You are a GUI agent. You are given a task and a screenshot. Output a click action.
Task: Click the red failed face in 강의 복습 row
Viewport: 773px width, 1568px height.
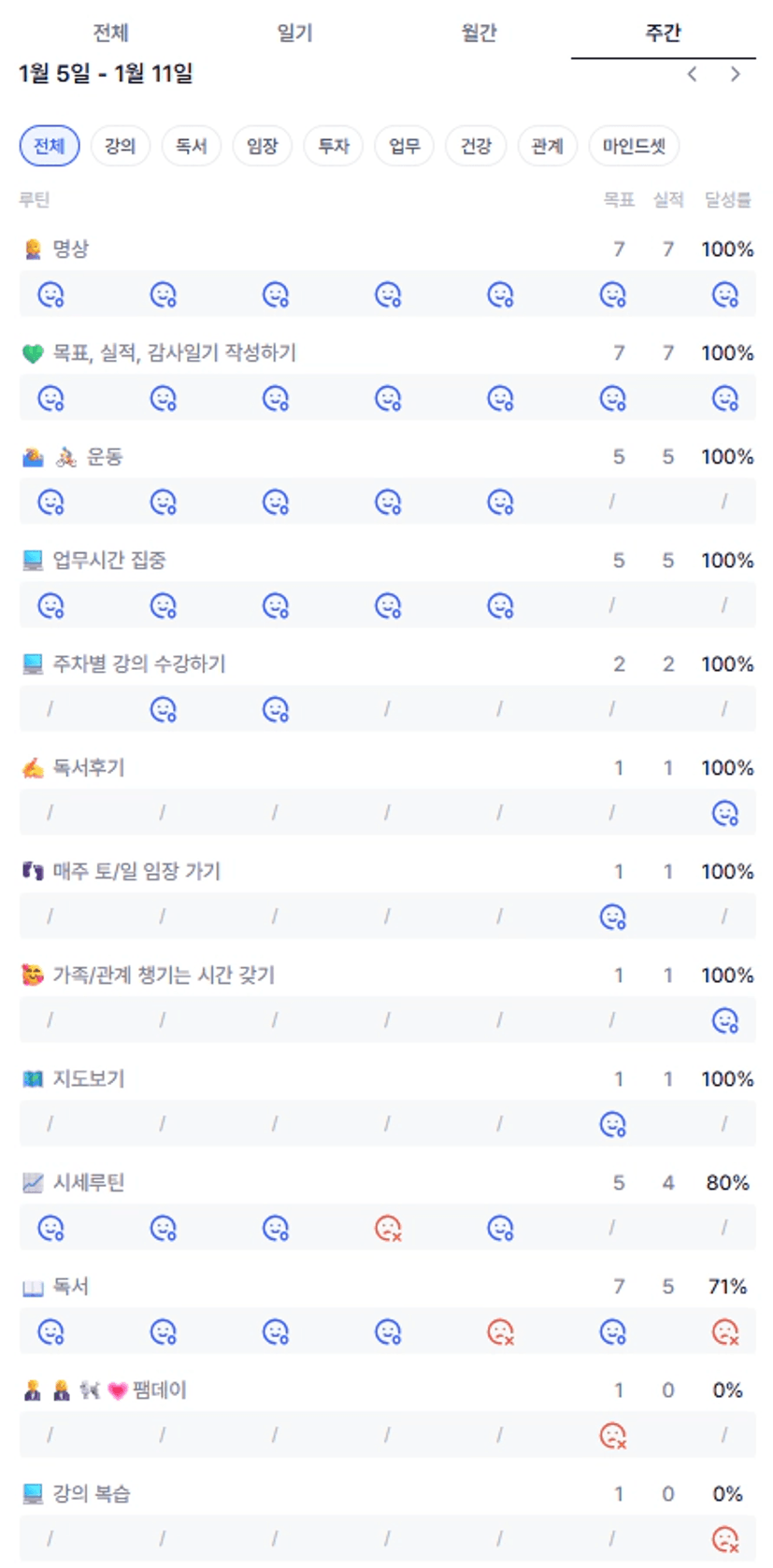(725, 1539)
